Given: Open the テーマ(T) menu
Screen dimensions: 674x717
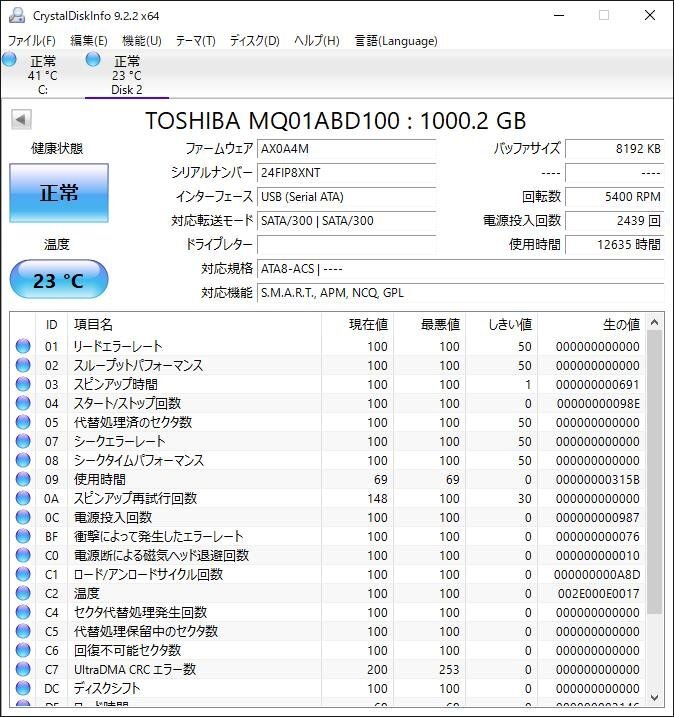Looking at the screenshot, I should [x=196, y=41].
